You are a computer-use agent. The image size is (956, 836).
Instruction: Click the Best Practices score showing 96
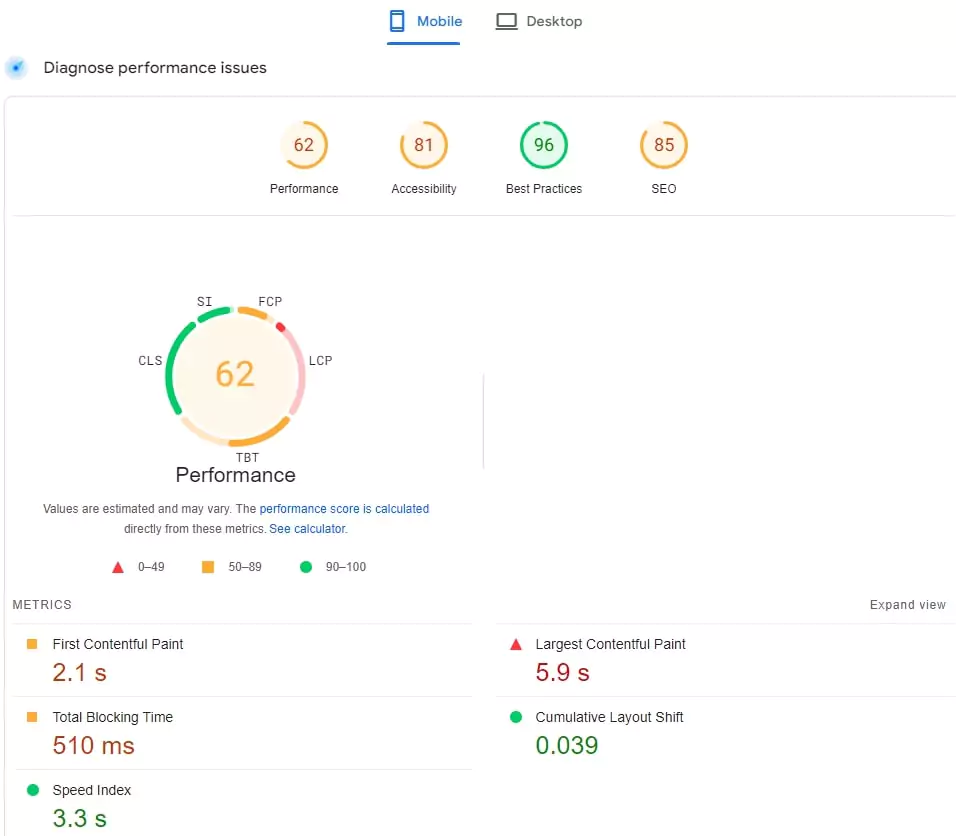(544, 145)
